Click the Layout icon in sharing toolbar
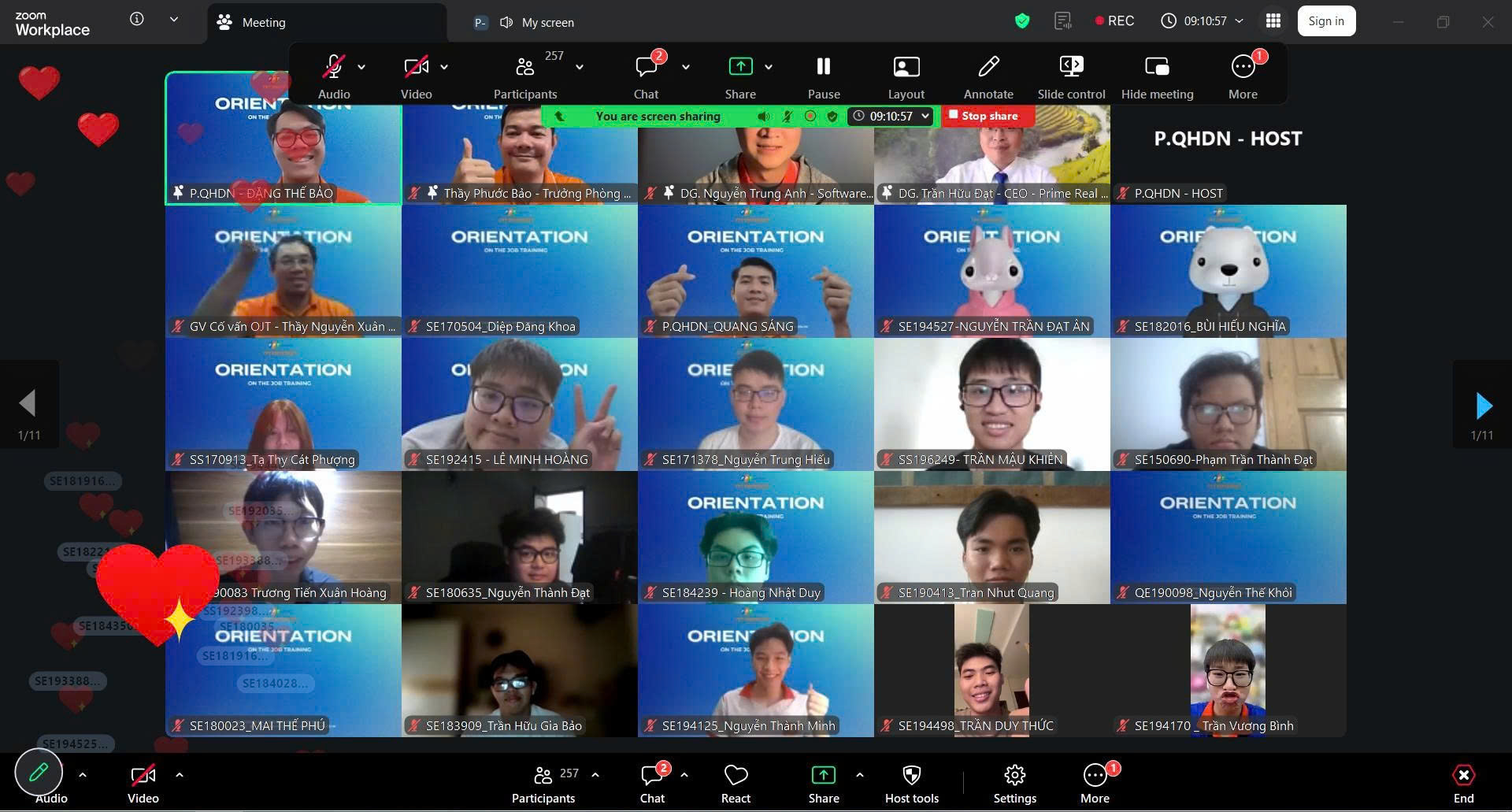The height and width of the screenshot is (812, 1512). click(906, 68)
